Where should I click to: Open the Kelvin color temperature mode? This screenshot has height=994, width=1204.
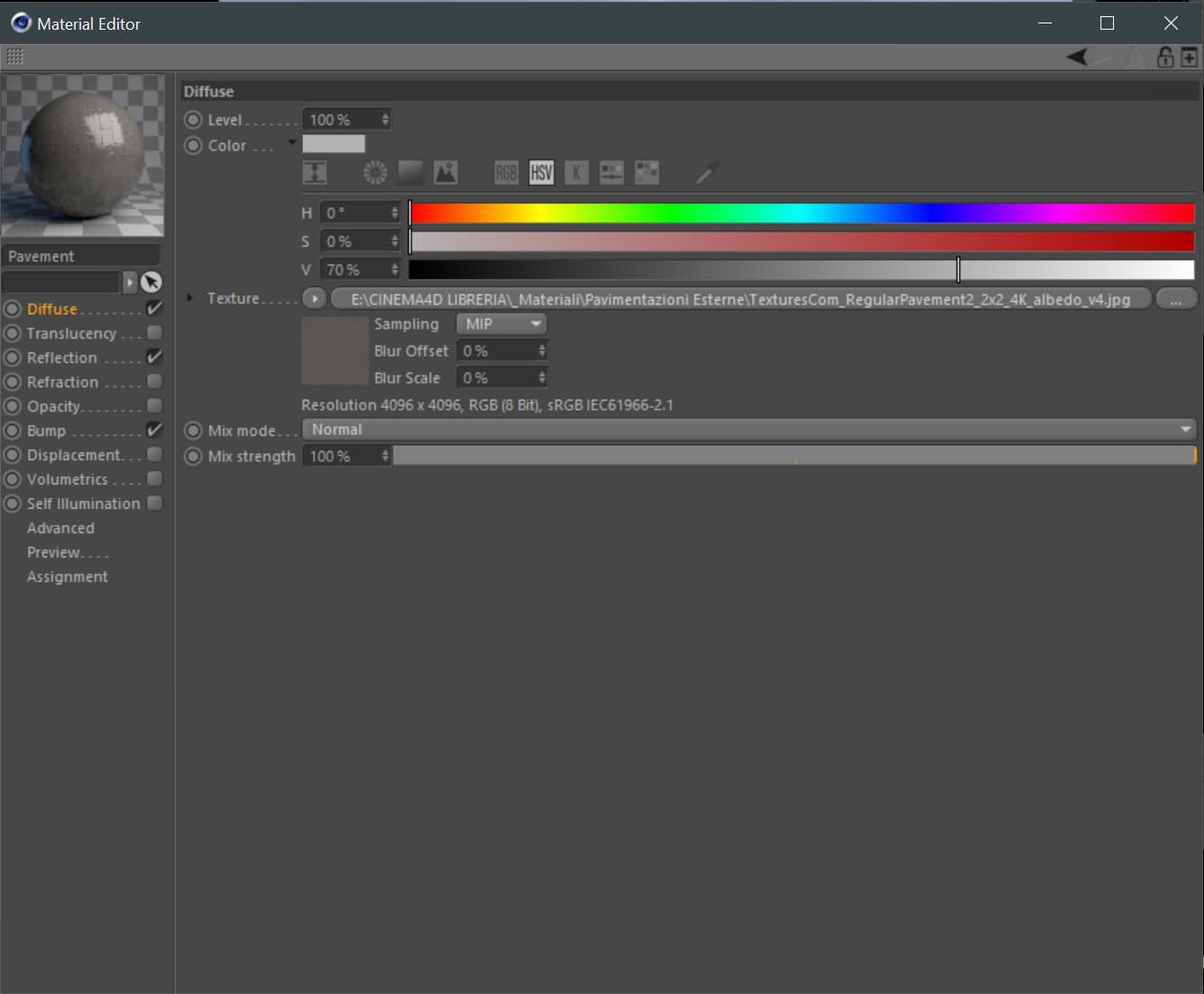576,172
